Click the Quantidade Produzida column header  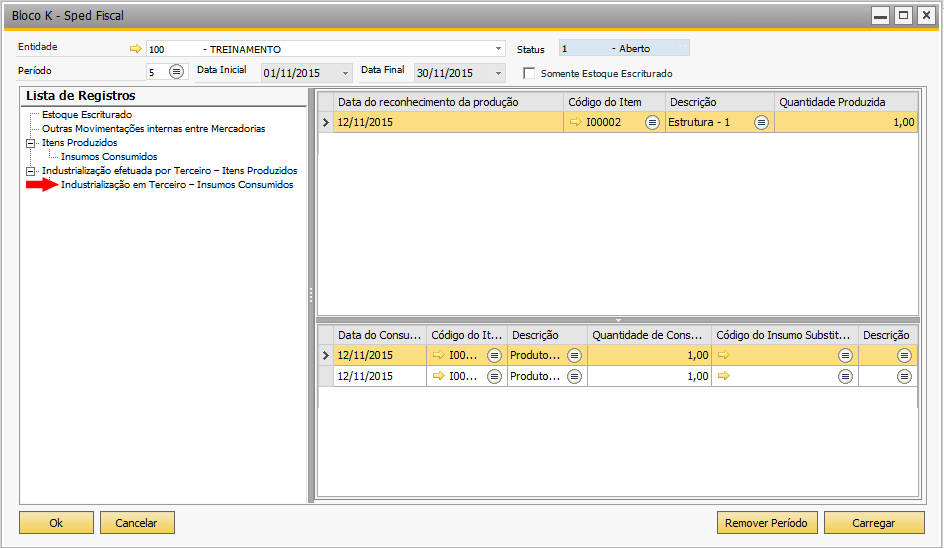(846, 102)
